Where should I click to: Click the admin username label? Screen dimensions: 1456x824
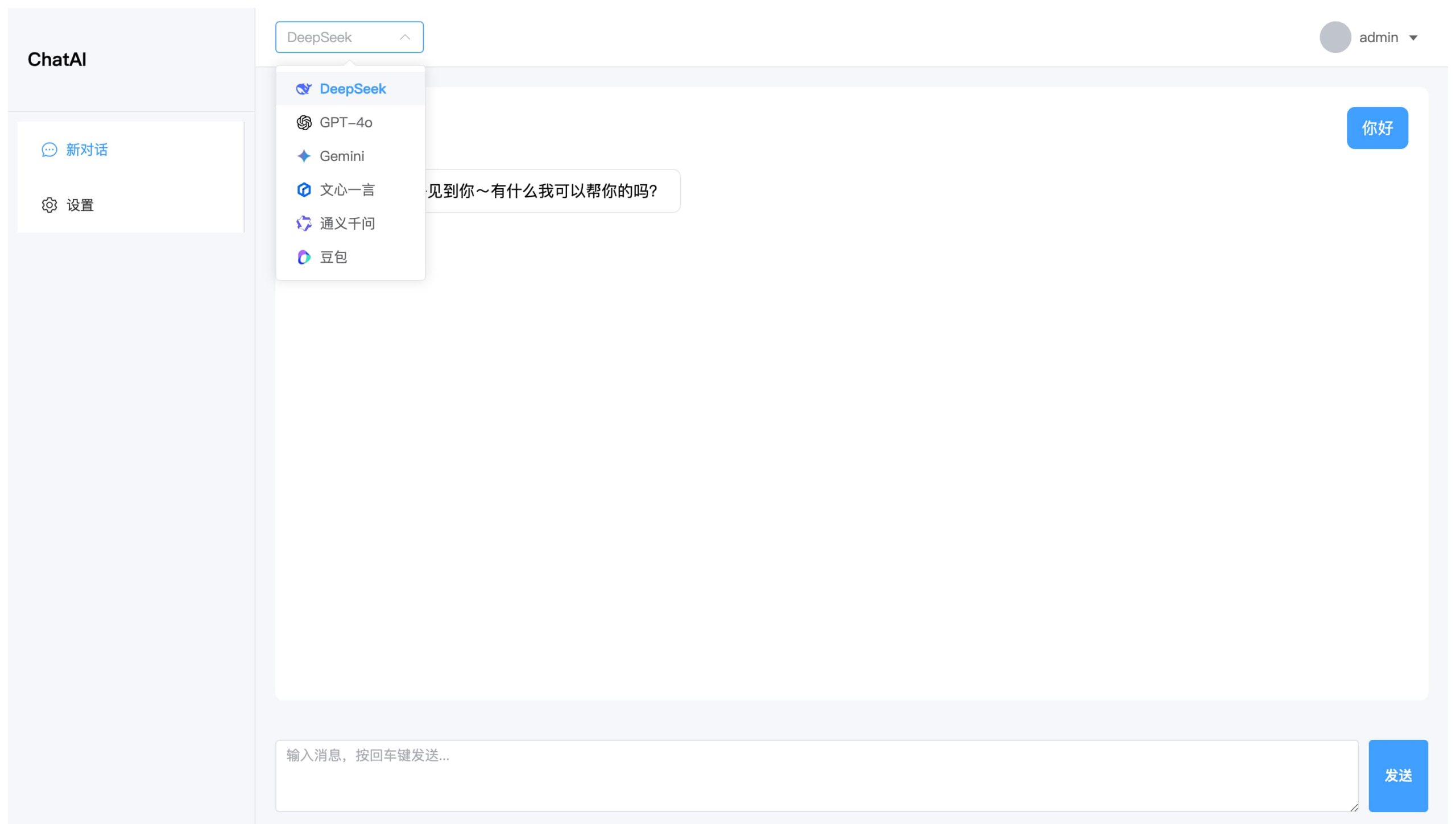(1379, 38)
